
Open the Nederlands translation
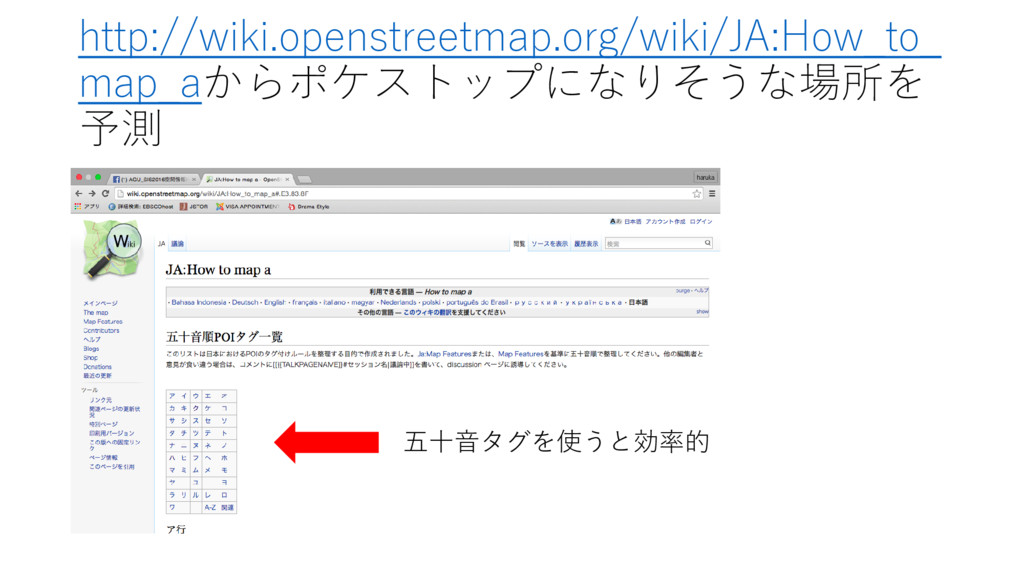[398, 302]
